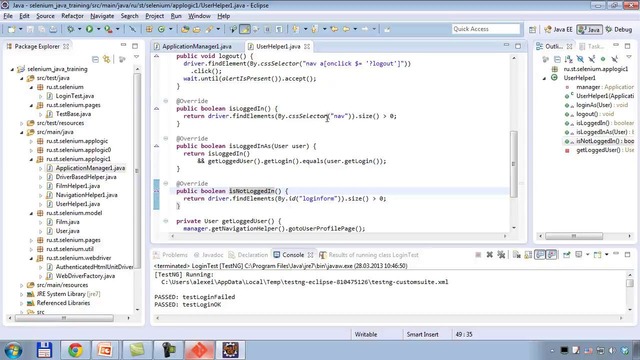Collapse the ru.st.selenium.applogic1 package
Image resolution: width=640 pixels, height=360 pixels.
[31, 159]
